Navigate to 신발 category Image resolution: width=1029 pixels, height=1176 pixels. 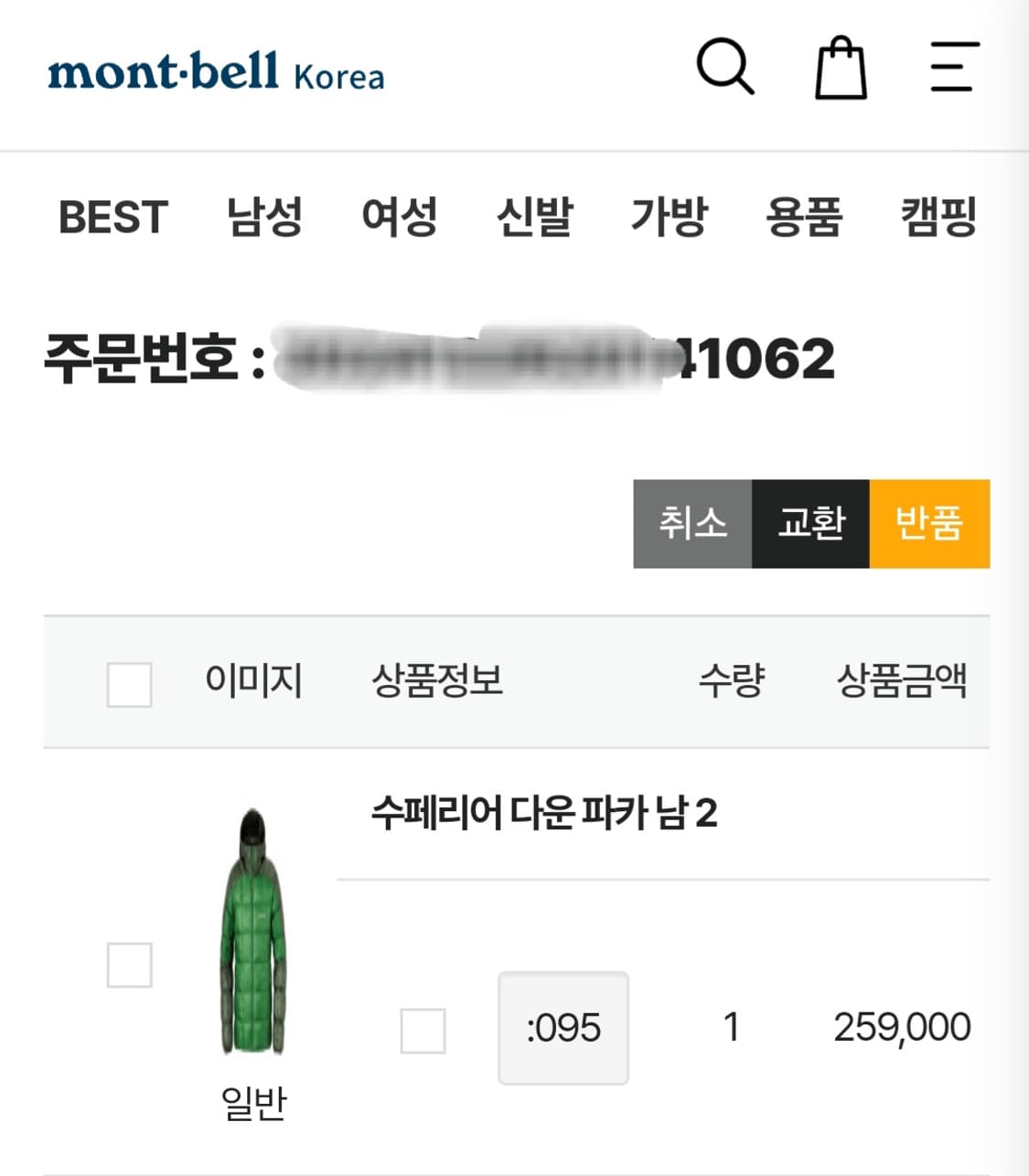[534, 218]
